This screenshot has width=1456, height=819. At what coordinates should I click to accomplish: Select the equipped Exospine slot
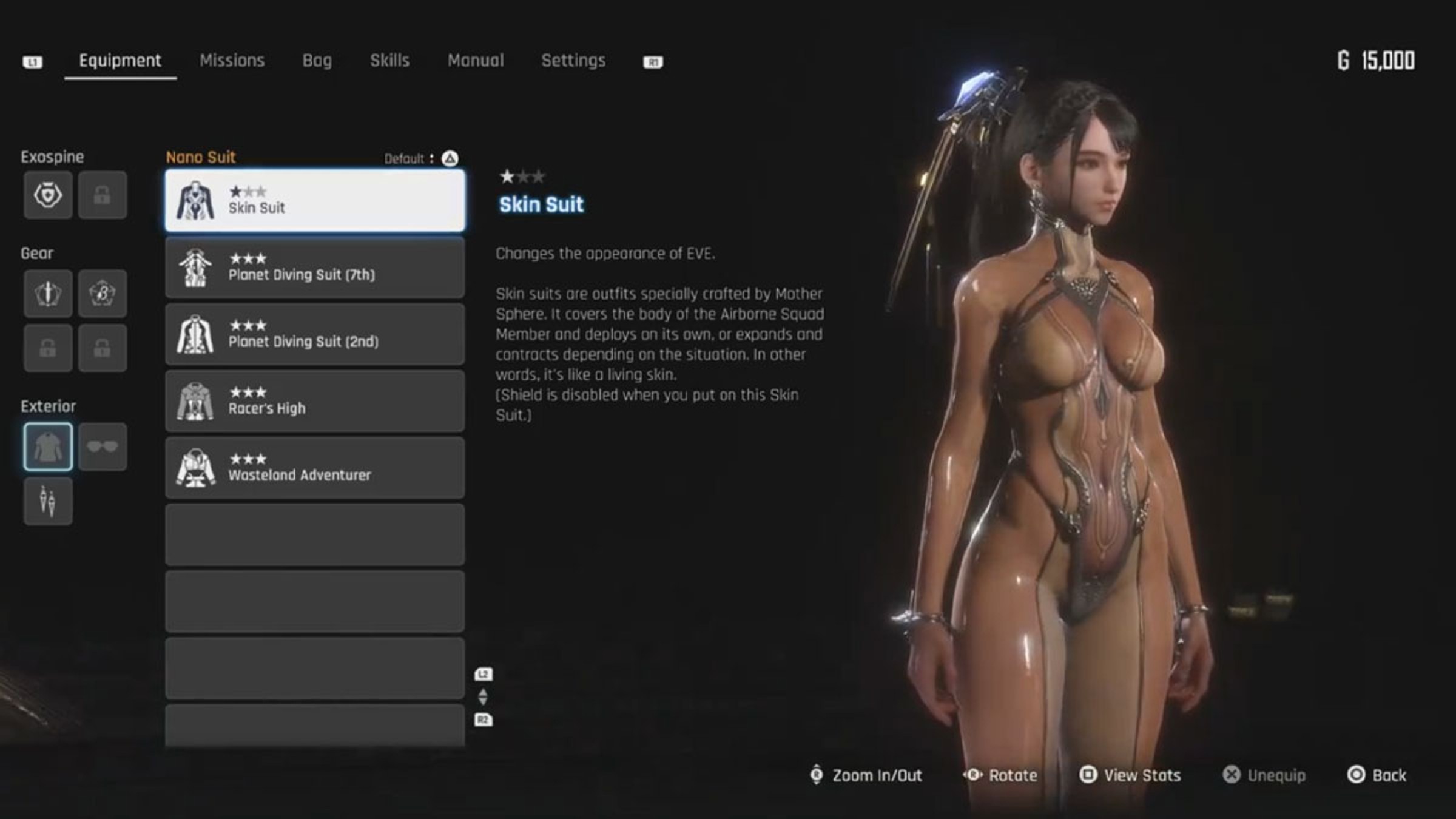(x=48, y=195)
